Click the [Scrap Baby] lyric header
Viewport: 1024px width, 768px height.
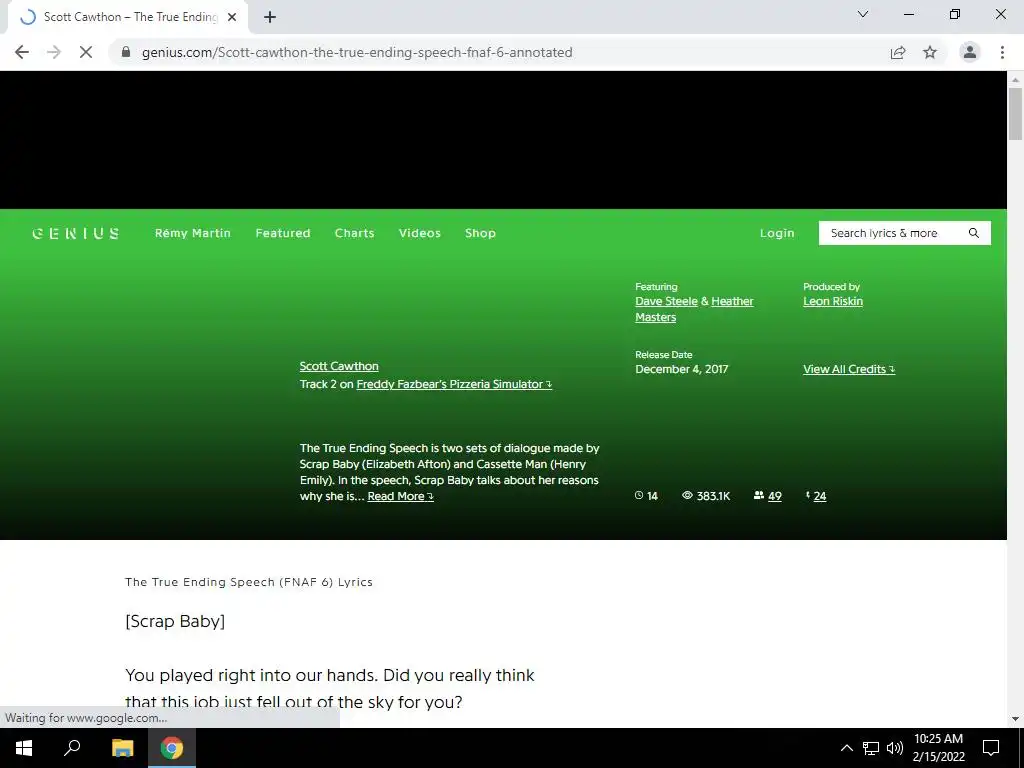(175, 621)
